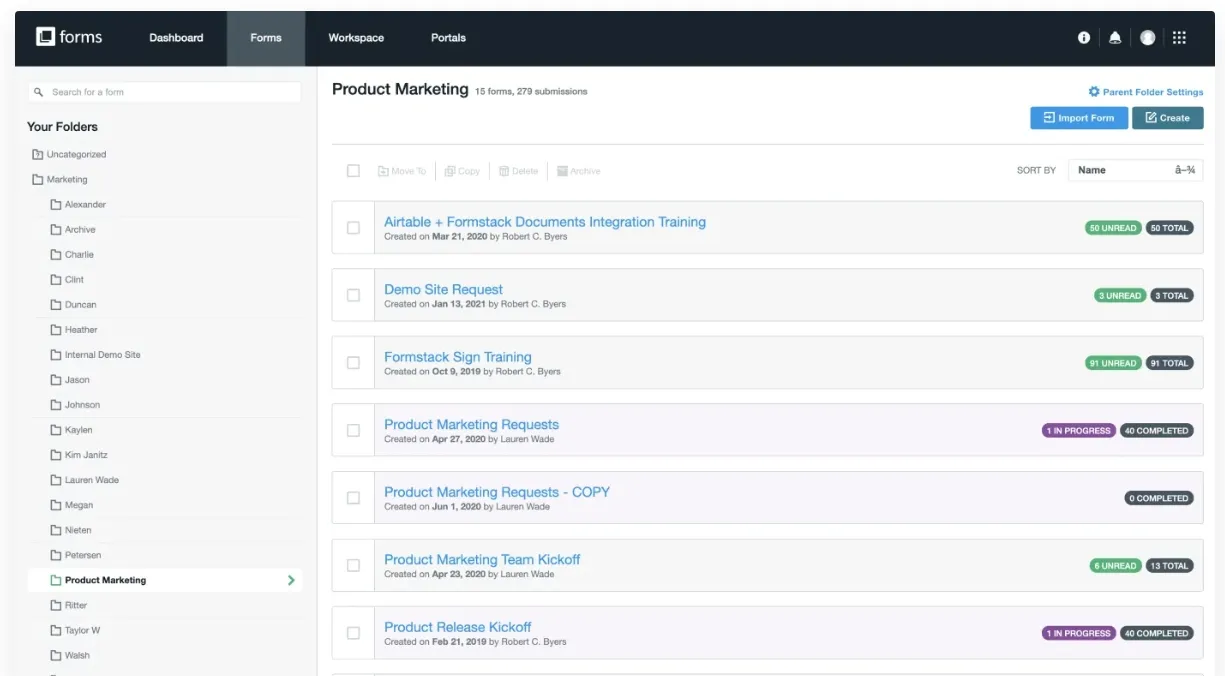Click 50 UNREAD badge

[1113, 228]
